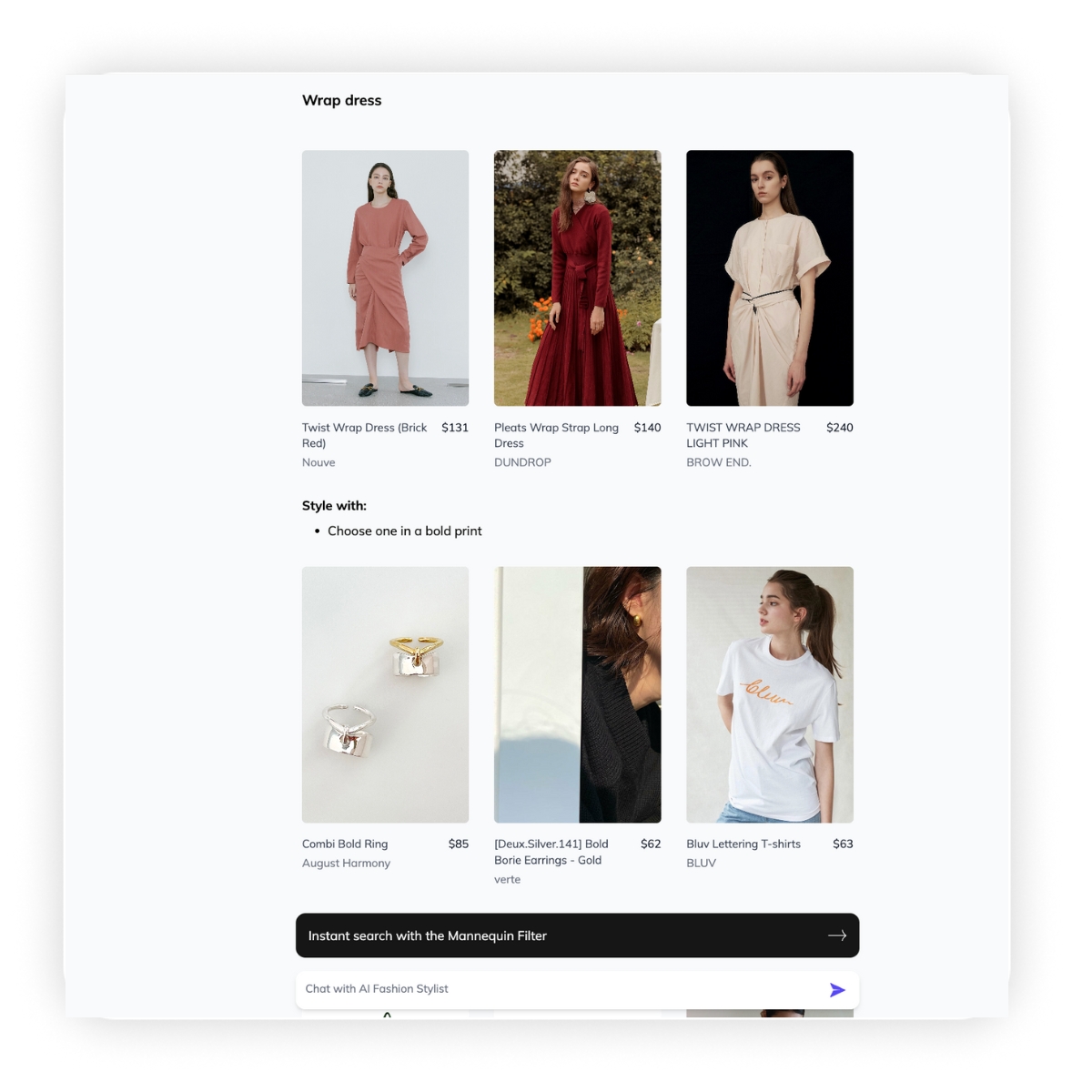Select the verte brand name
This screenshot has height=1092, width=1092.
point(507,879)
